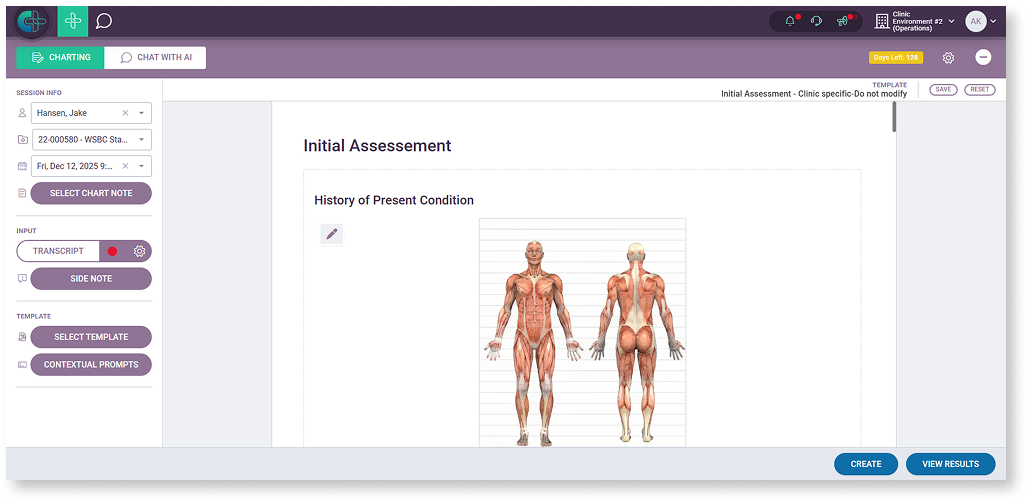
Task: Click the vertical scrollbar of the template
Action: pyautogui.click(x=894, y=118)
